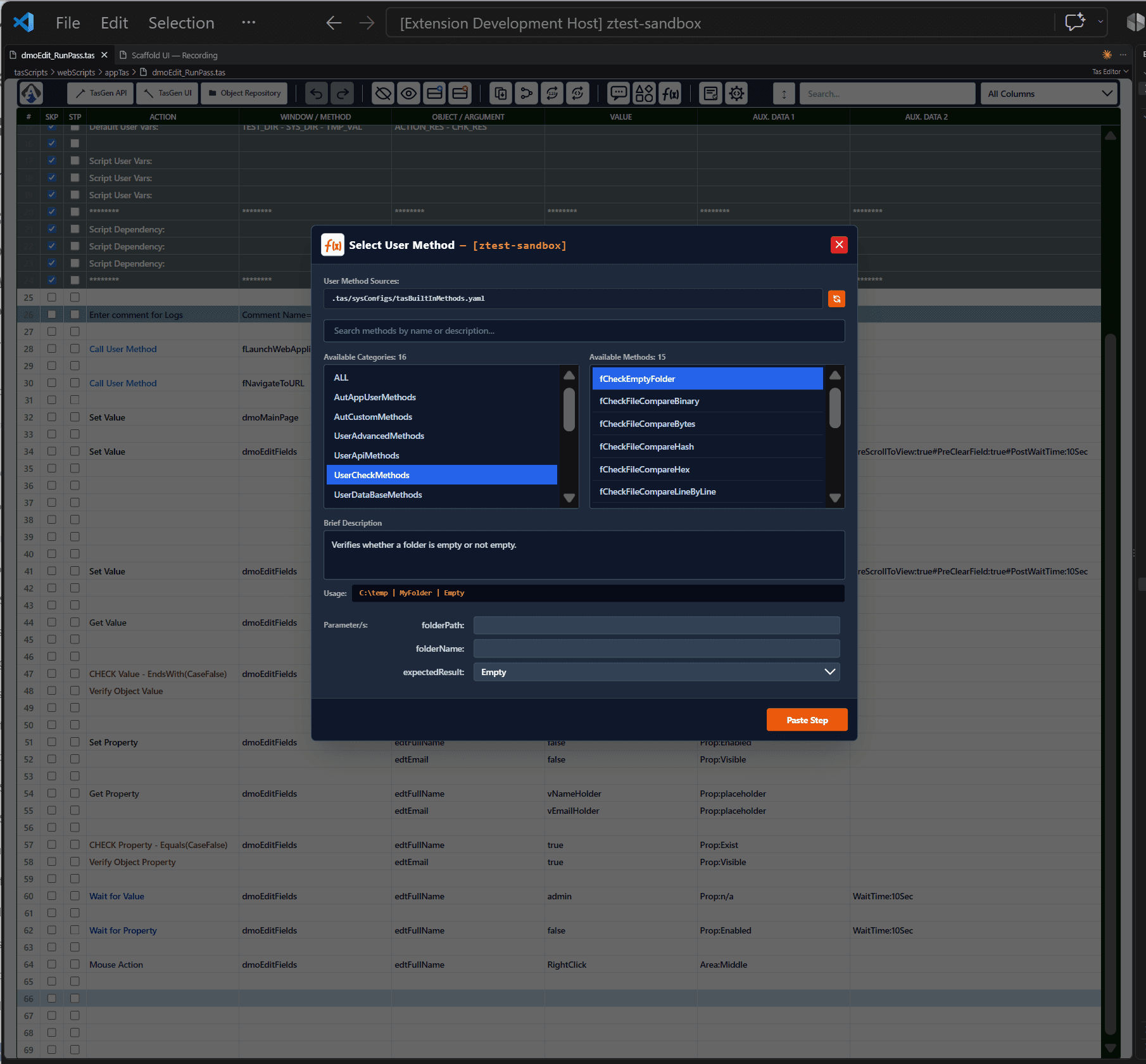Screen dimensions: 1146x1064
Task: Click the TAS logo icon in toolbar
Action: (31, 93)
